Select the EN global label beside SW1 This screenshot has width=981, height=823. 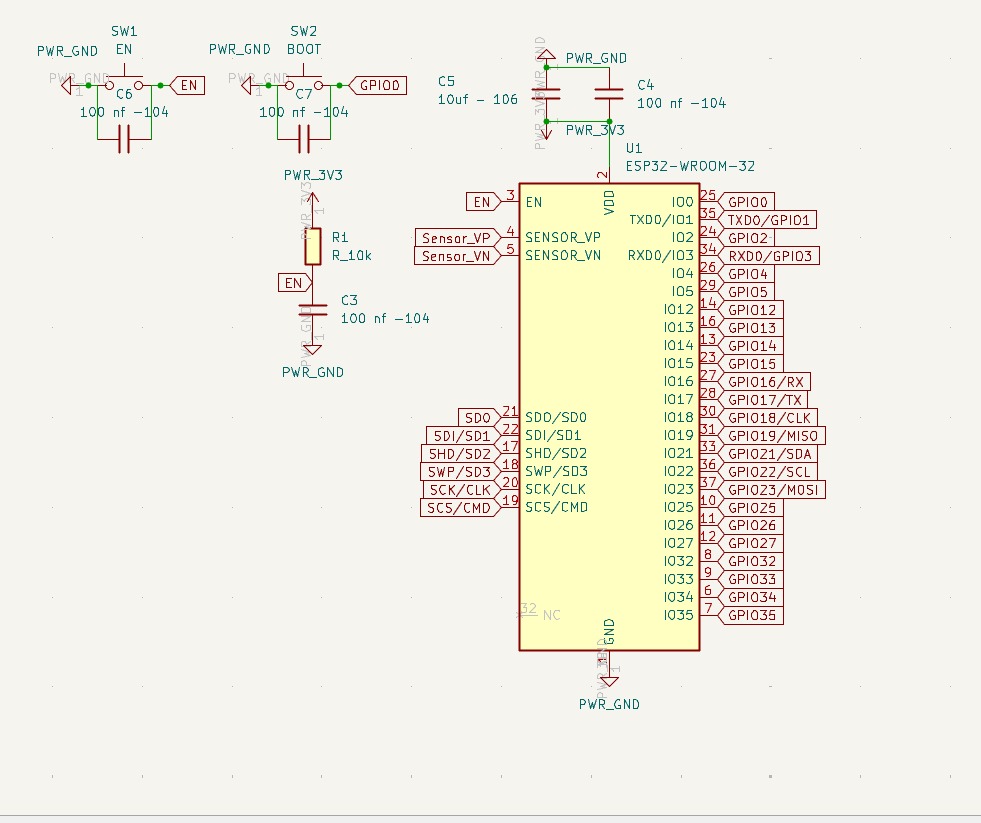[187, 85]
